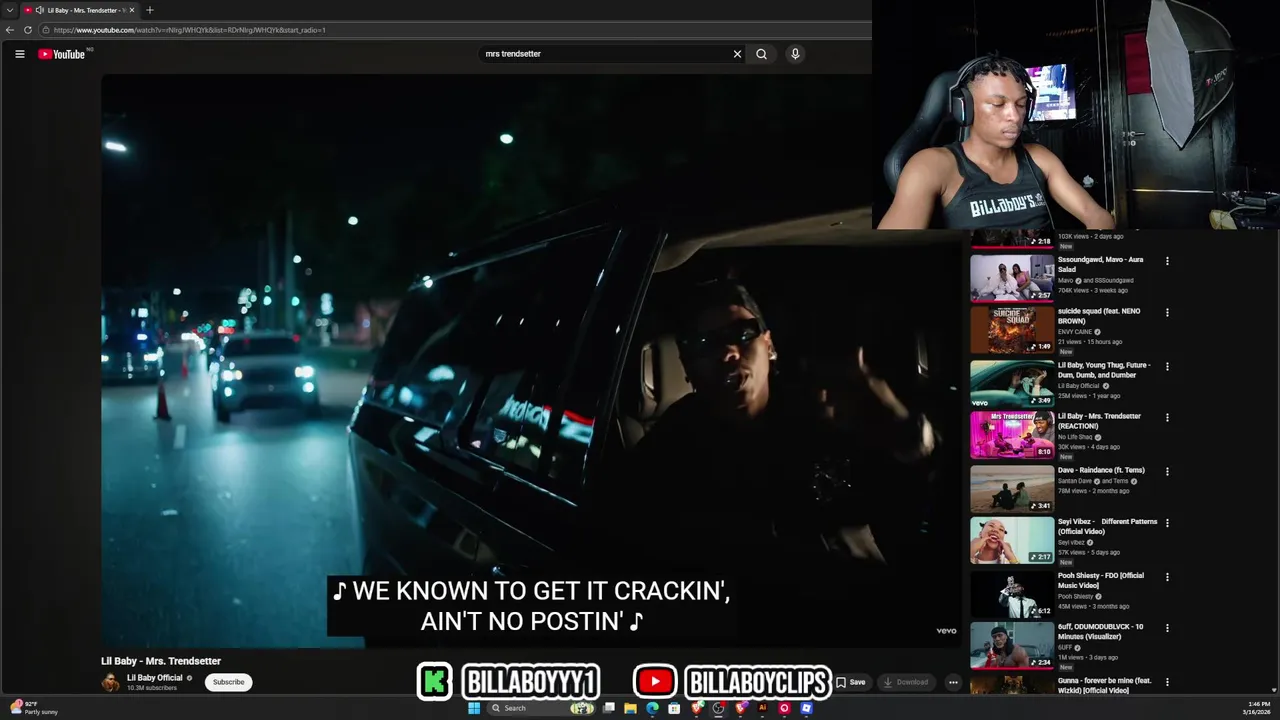Image resolution: width=1280 pixels, height=720 pixels.
Task: Open options for Pooh Shiesty - FDO
Action: [x=1167, y=576]
